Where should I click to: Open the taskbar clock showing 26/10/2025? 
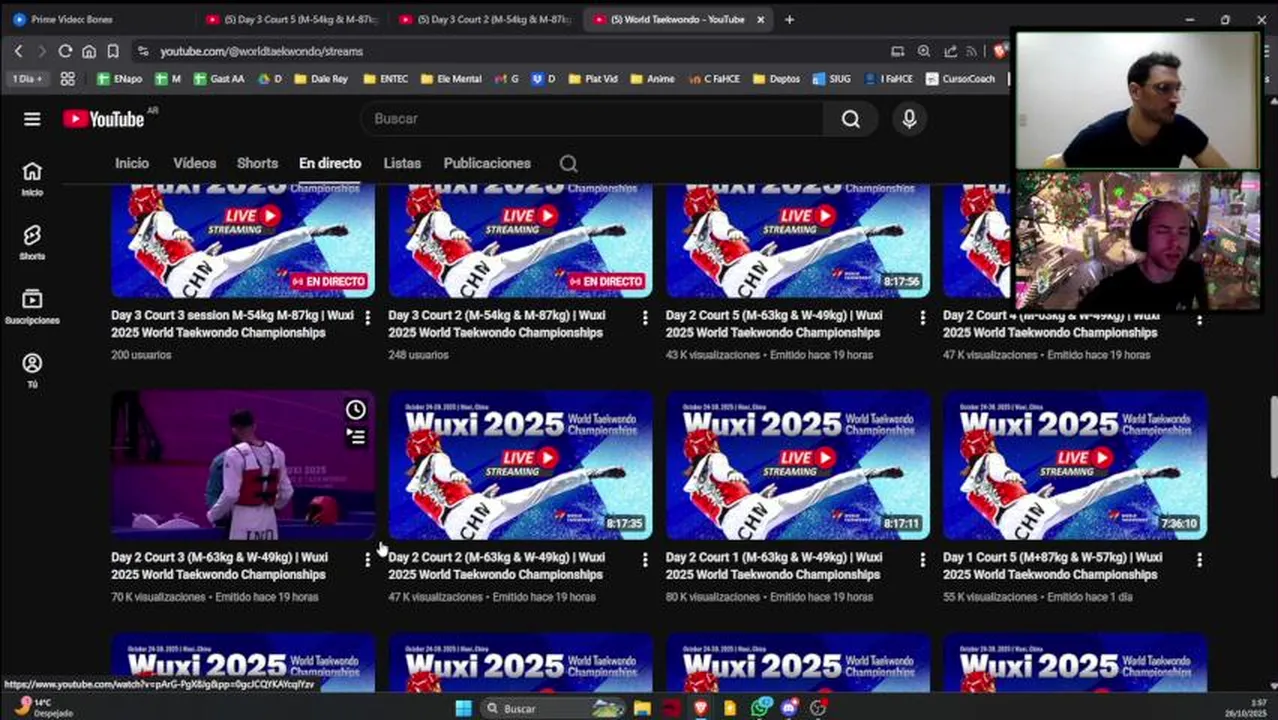pos(1245,708)
